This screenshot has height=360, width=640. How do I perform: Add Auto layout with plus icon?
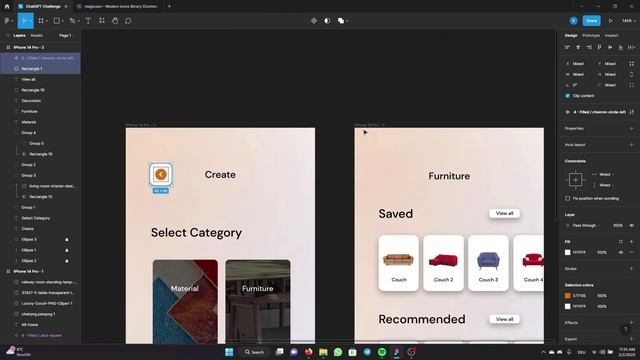631,144
